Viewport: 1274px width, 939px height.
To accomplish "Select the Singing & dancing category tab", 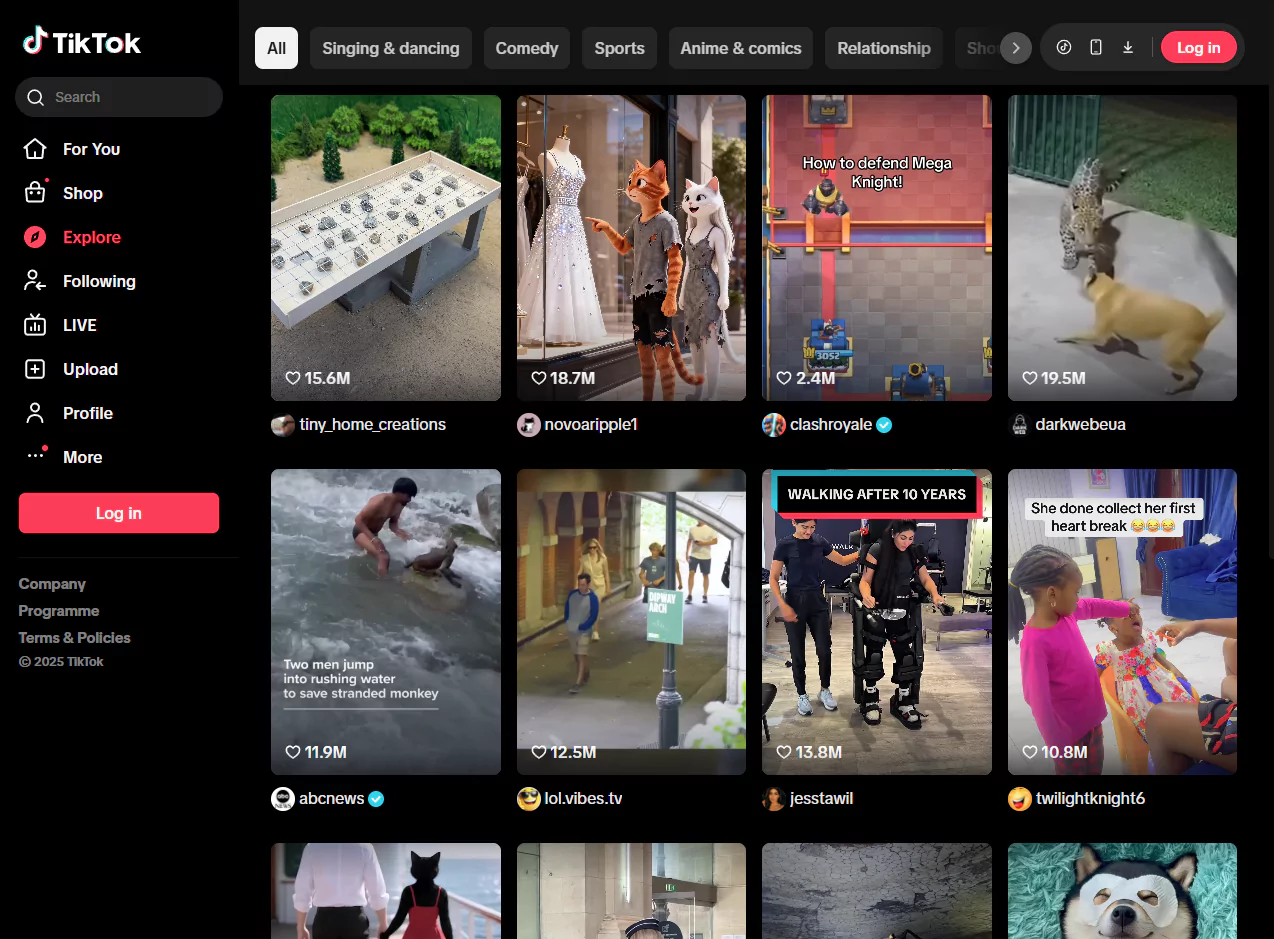I will tap(390, 48).
